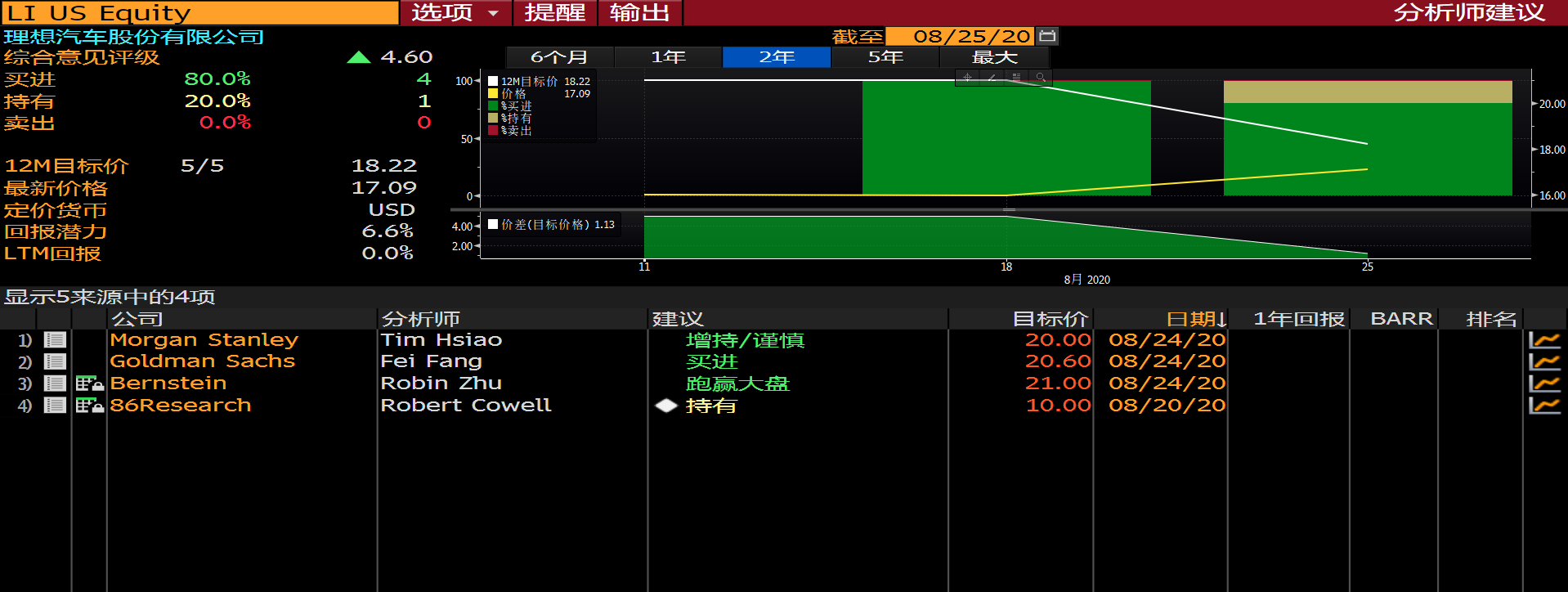Click the 86Research company link
Viewport: 1568px width, 592px height.
181,405
